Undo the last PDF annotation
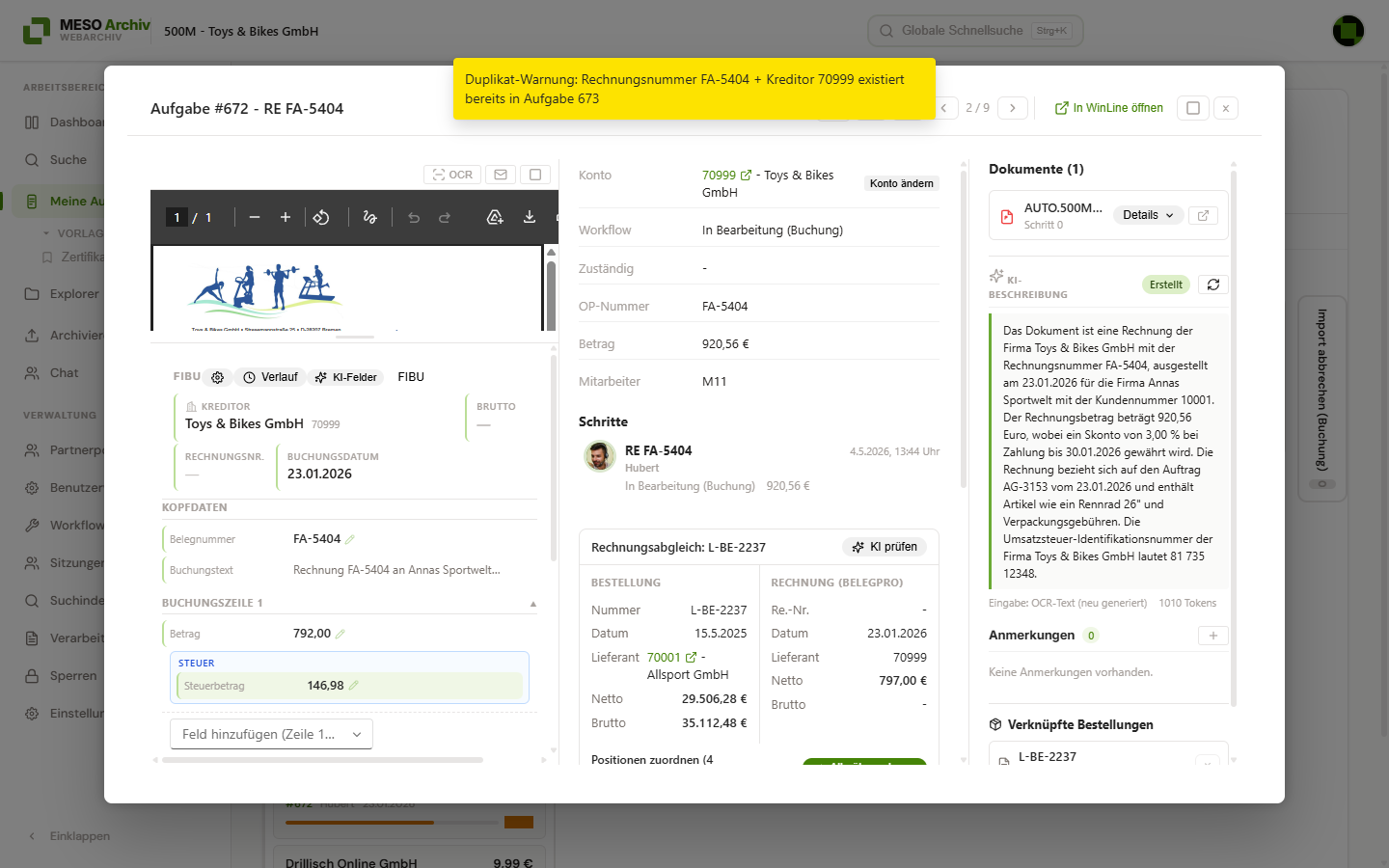The width and height of the screenshot is (1389, 868). click(x=414, y=218)
